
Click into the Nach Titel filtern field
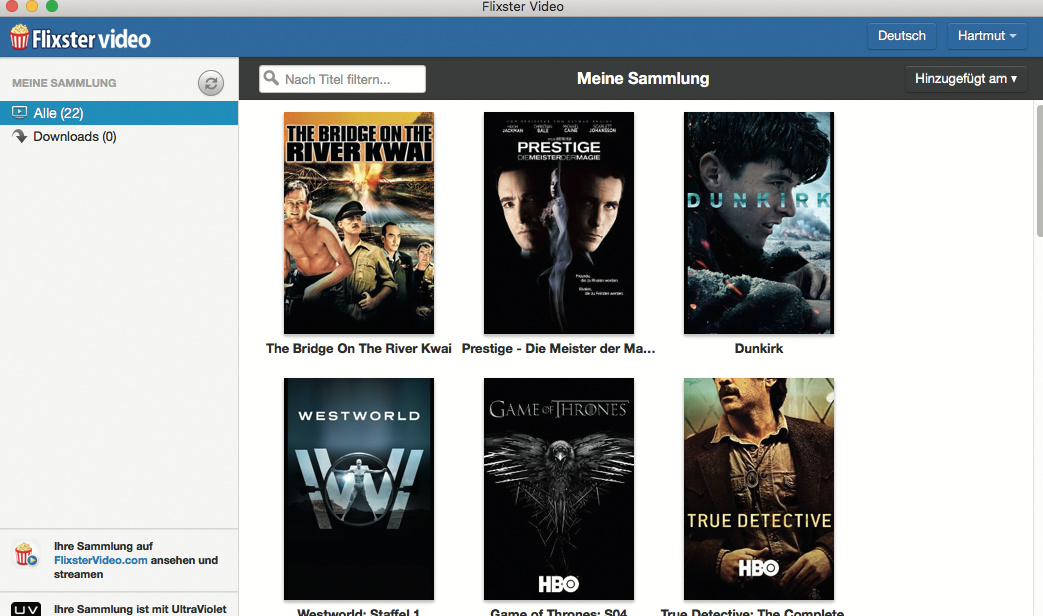coord(350,79)
